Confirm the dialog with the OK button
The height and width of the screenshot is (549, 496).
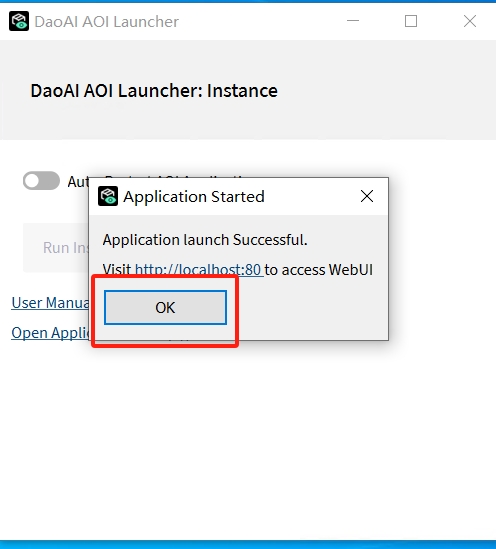pos(165,307)
